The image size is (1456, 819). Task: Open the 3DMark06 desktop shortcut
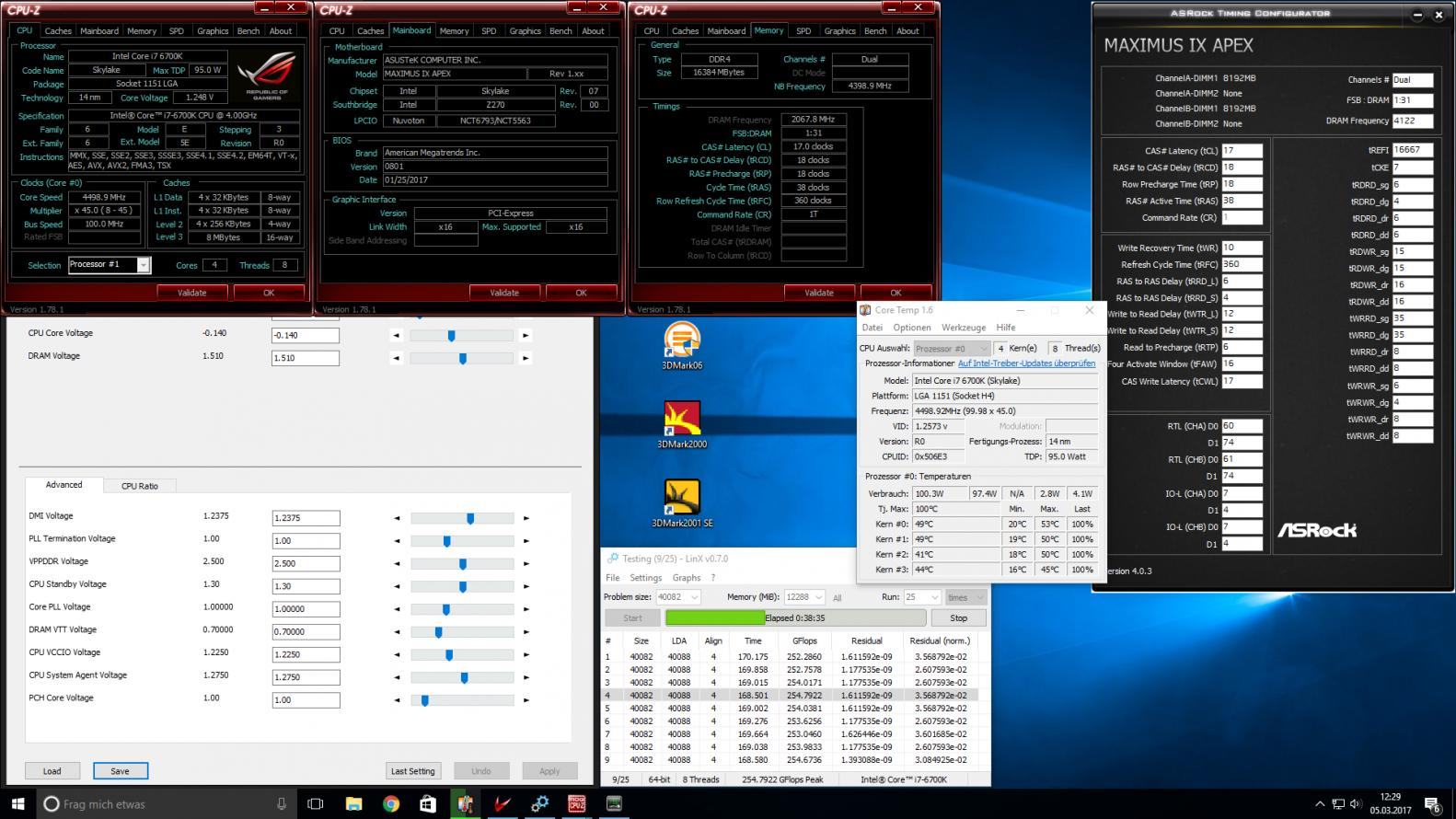[x=682, y=345]
